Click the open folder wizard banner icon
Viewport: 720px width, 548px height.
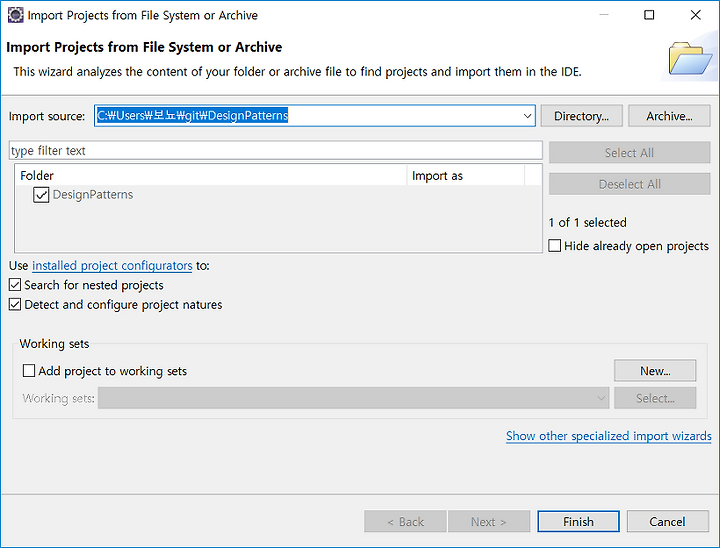tap(690, 58)
